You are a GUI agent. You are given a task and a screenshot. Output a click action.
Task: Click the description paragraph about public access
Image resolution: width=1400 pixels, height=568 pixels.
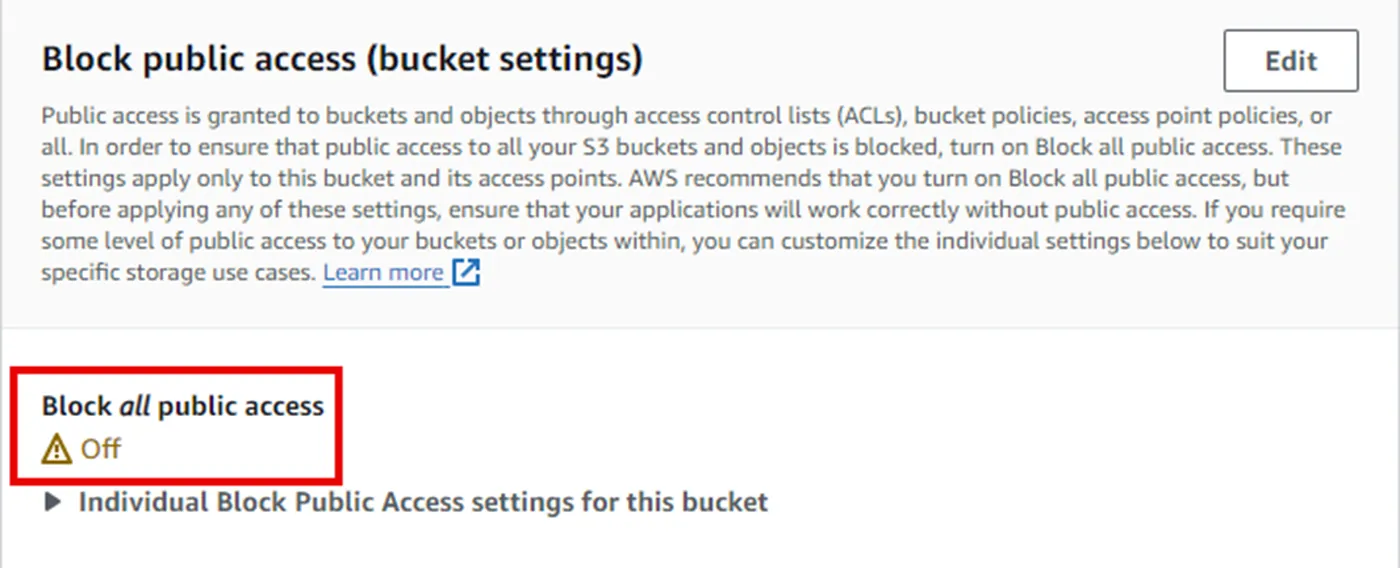click(693, 193)
